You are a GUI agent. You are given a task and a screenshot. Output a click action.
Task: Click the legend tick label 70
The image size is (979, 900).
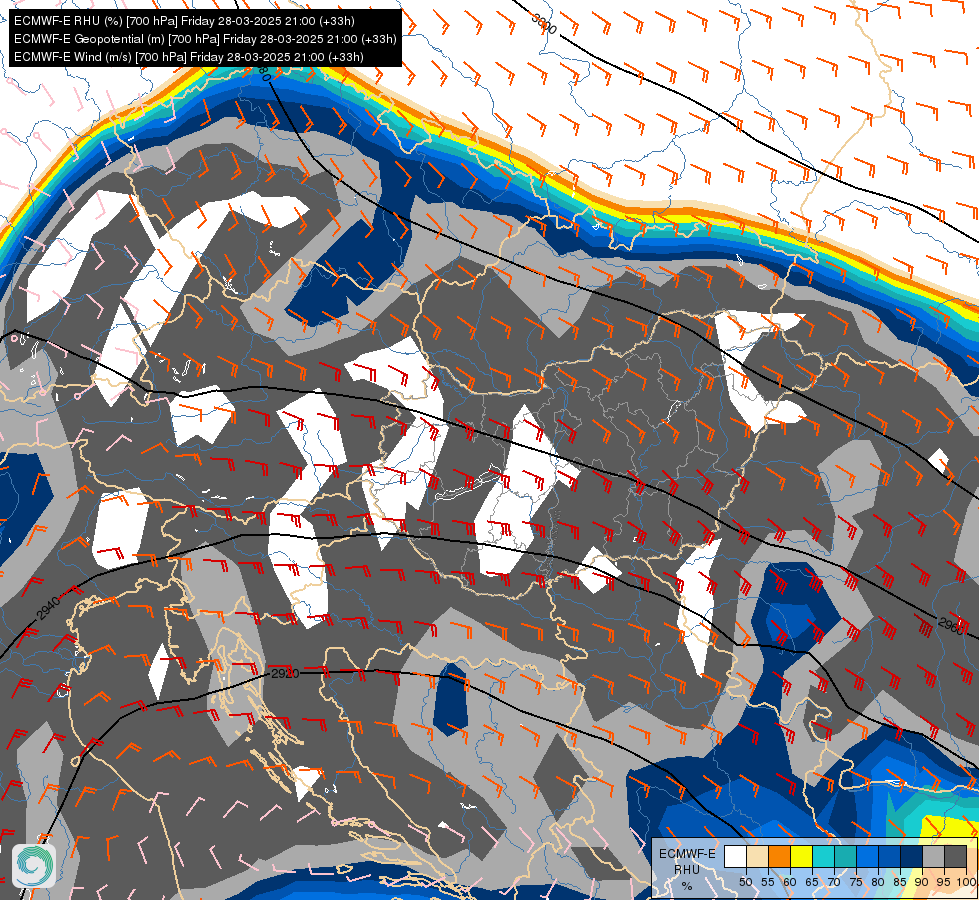click(x=834, y=882)
